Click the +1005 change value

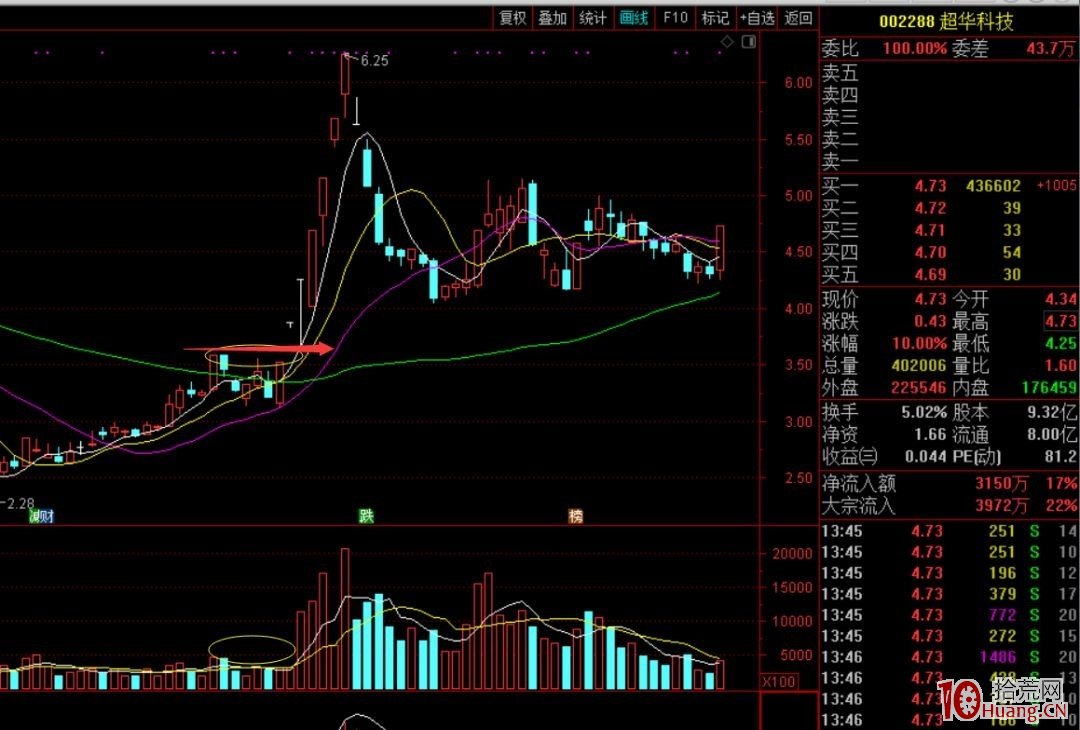[1055, 186]
